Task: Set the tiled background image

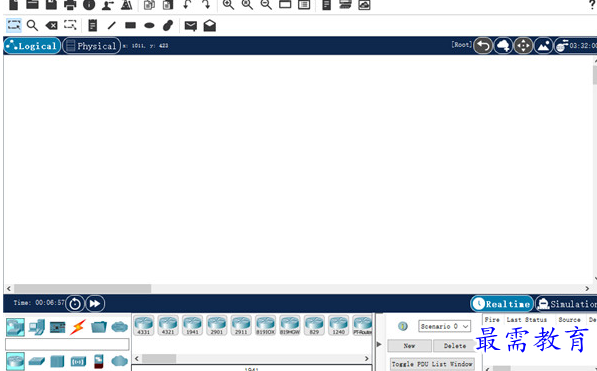Action: pos(543,46)
